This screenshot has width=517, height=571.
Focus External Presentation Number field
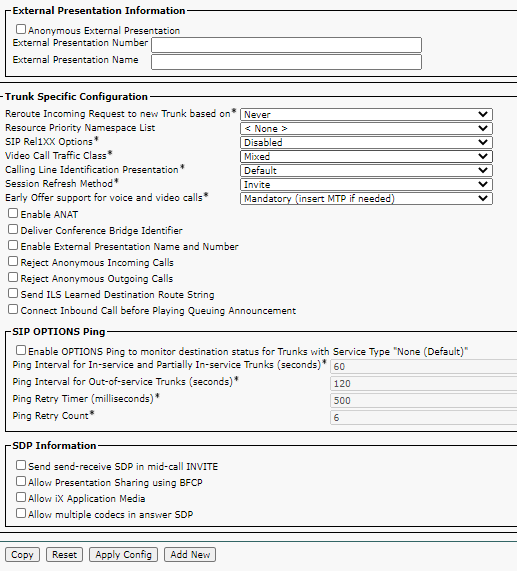pyautogui.click(x=287, y=45)
